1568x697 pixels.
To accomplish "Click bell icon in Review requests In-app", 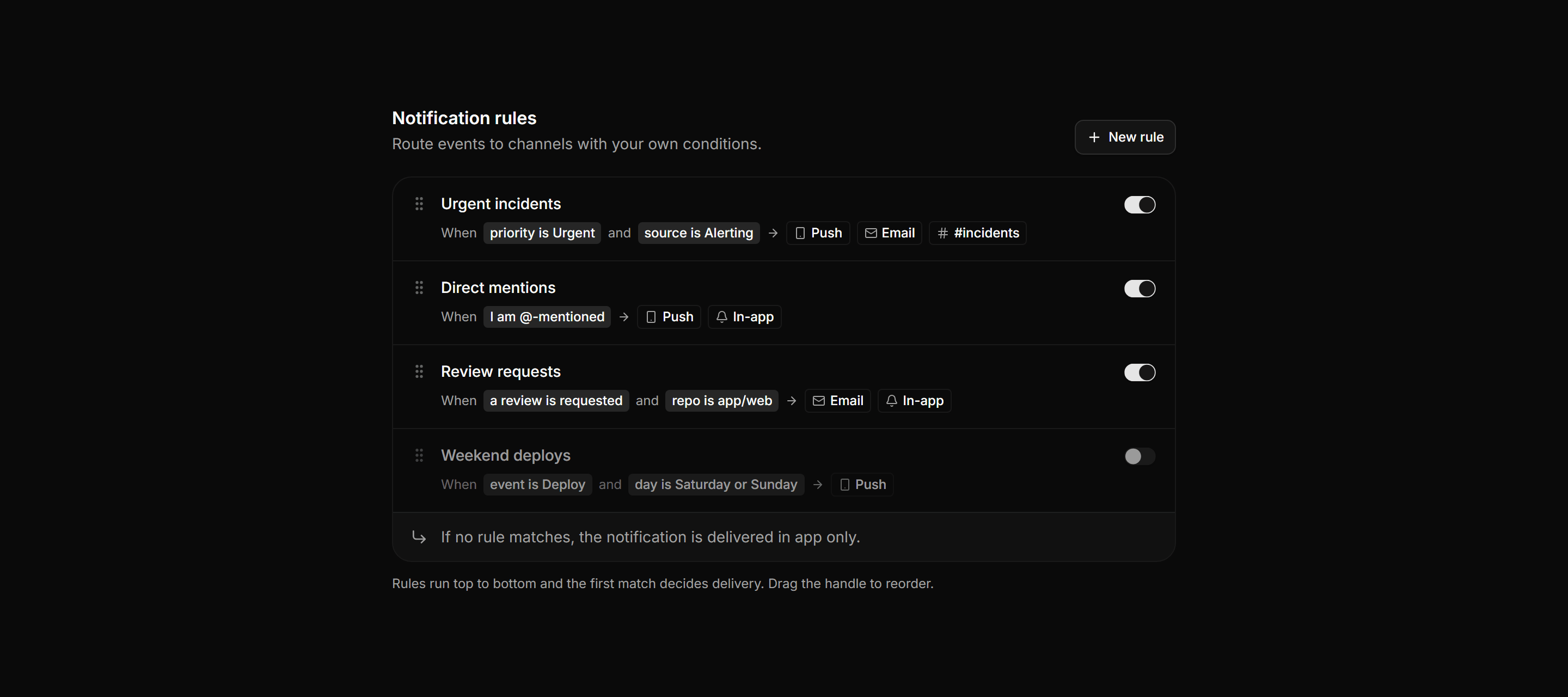I will [x=891, y=401].
